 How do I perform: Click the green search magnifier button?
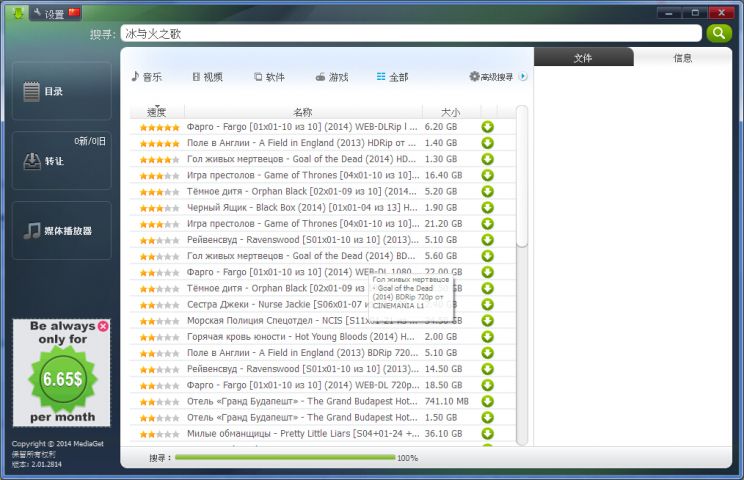[719, 33]
